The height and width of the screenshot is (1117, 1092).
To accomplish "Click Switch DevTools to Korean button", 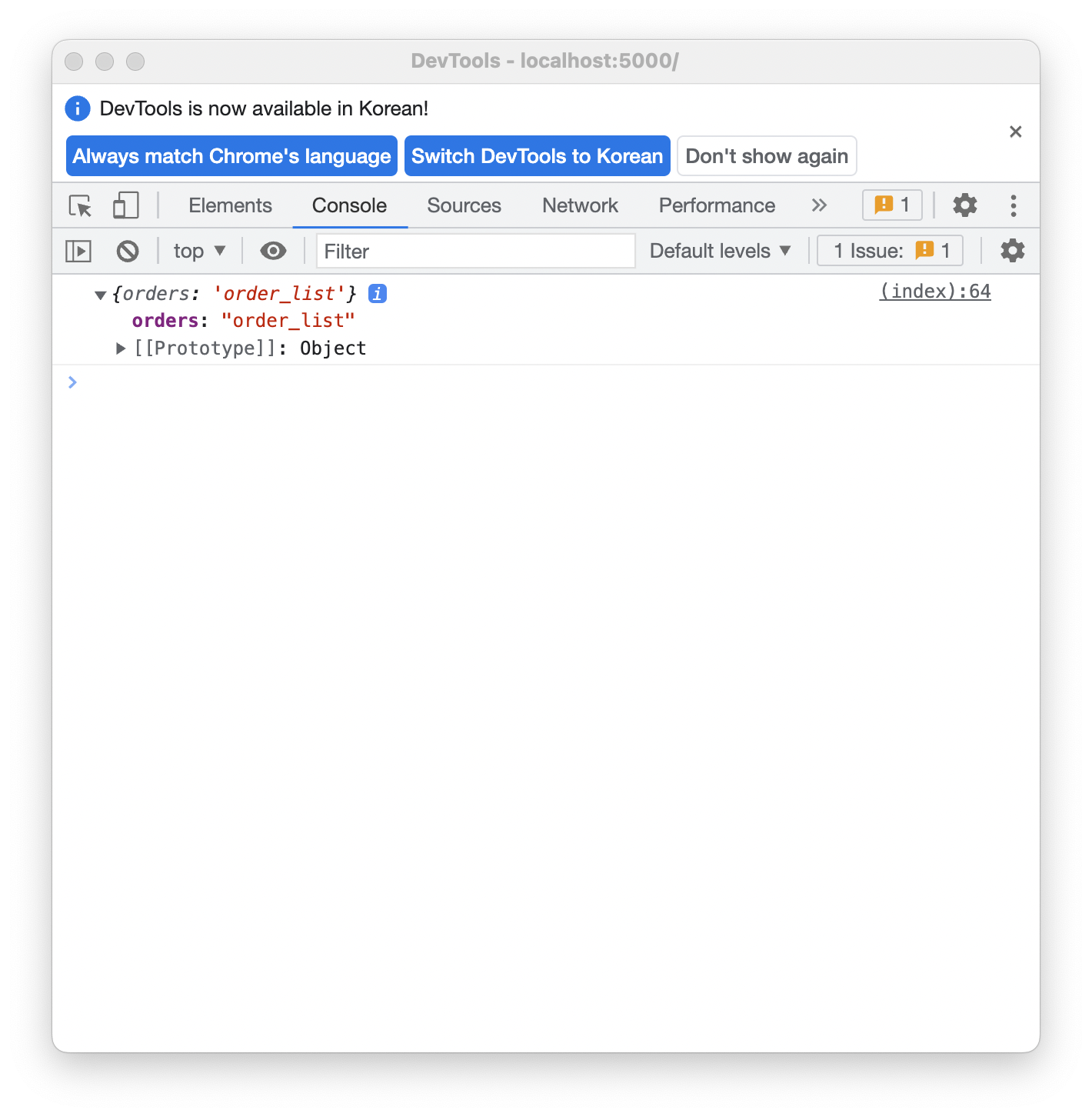I will [x=537, y=156].
